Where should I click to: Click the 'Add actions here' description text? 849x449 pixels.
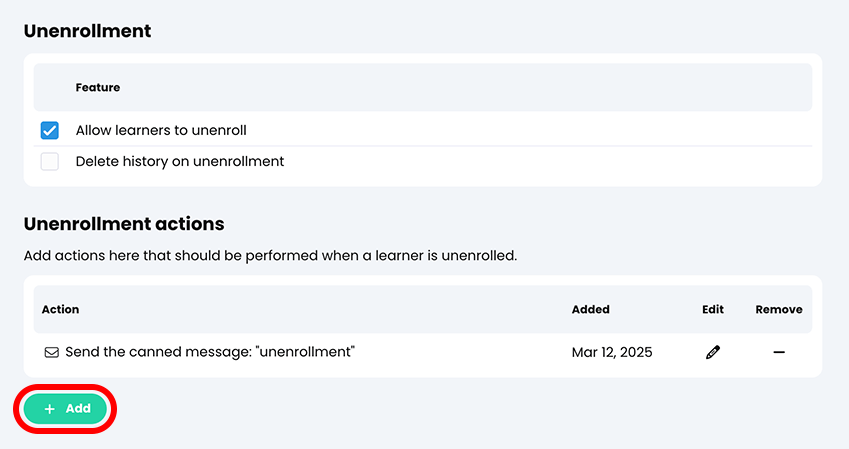click(270, 256)
